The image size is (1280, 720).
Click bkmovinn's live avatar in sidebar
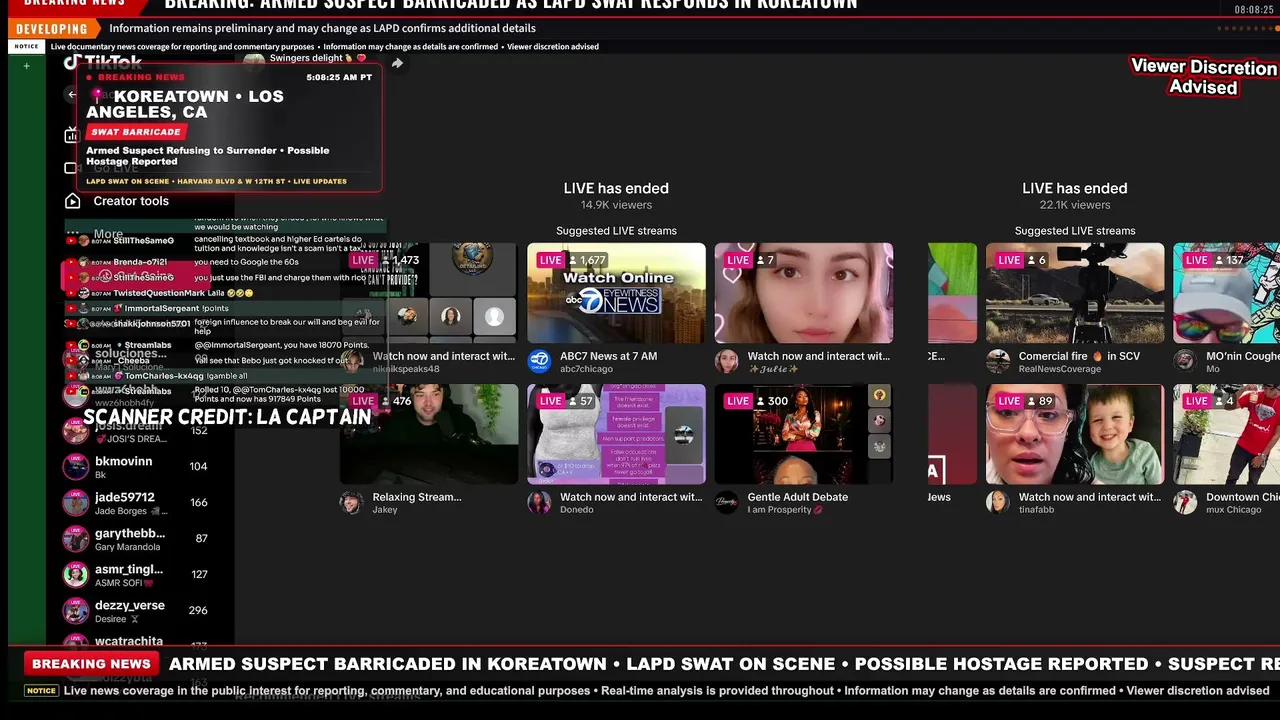(76, 467)
